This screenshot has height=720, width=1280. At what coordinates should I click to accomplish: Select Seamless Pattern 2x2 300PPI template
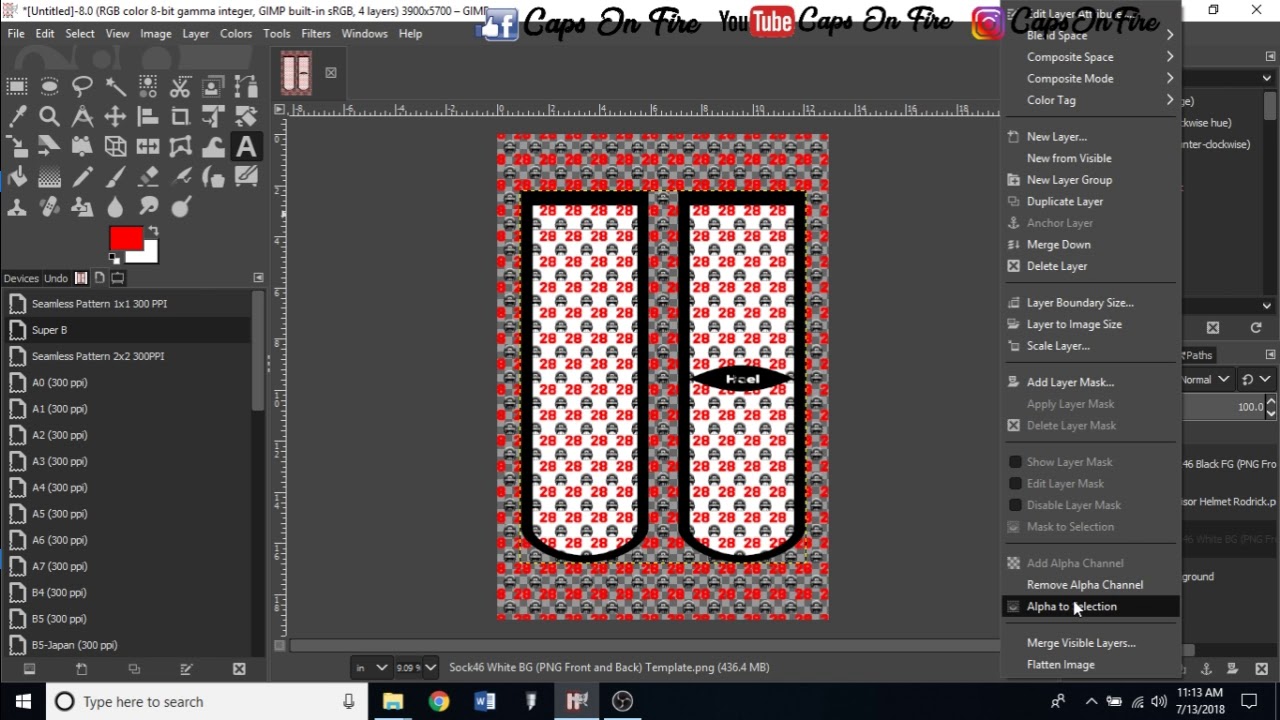tap(126, 356)
